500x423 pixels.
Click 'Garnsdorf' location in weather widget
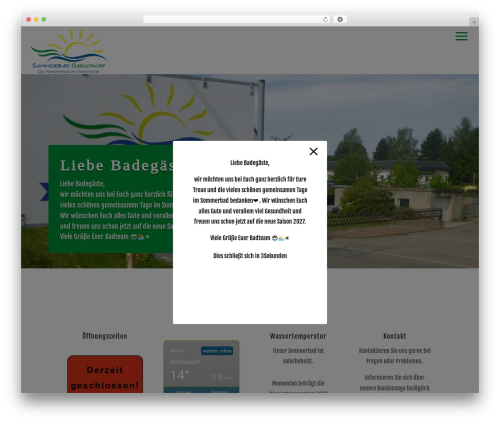tap(184, 362)
